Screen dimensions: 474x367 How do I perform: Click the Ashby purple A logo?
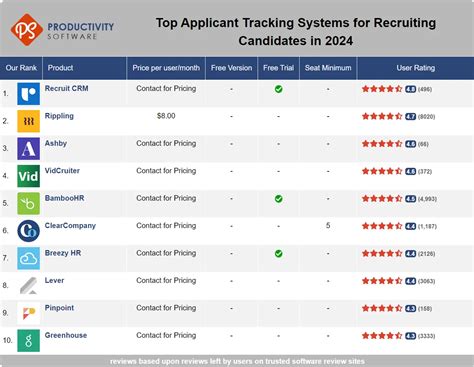point(29,149)
